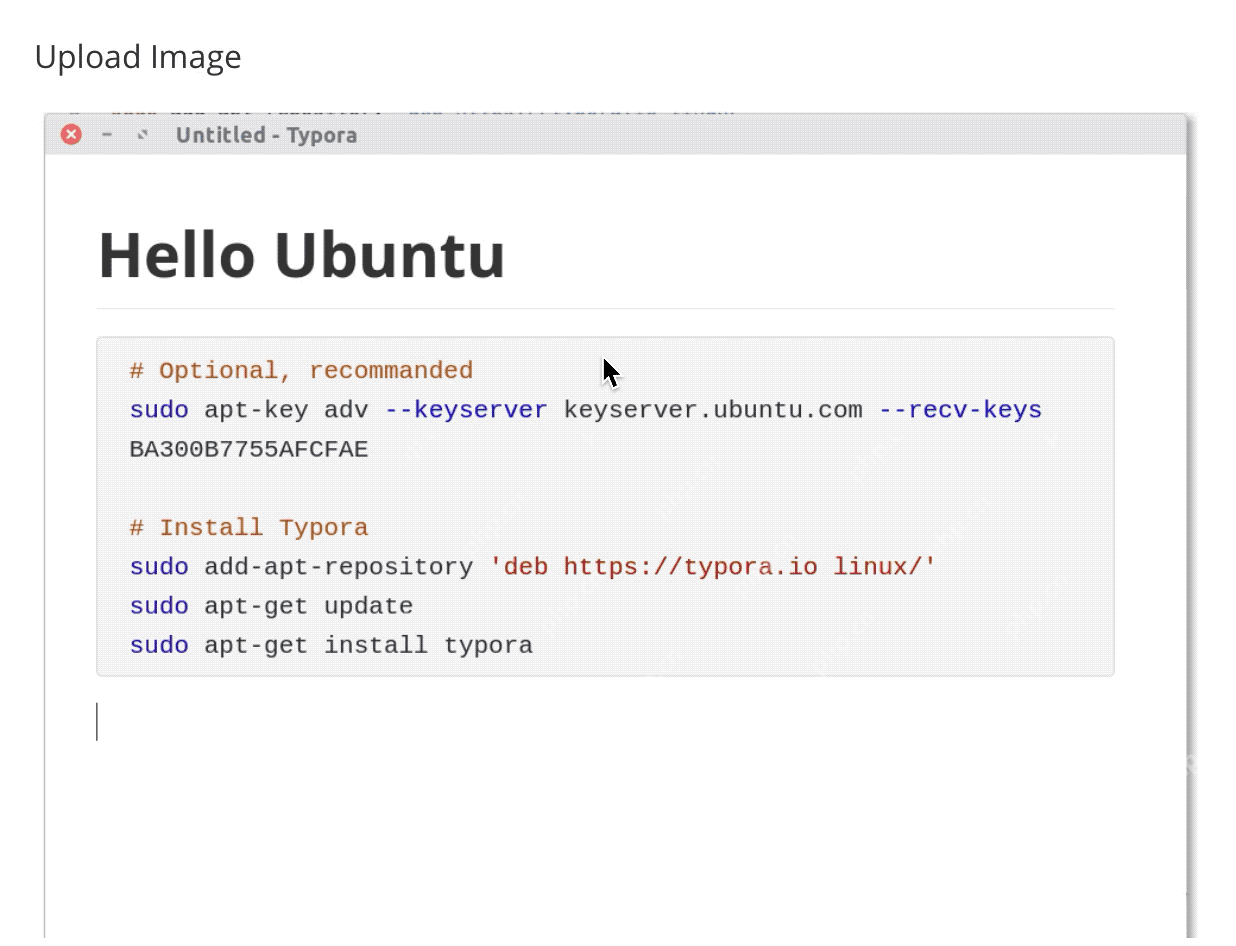Click 'apt-key adv' in the first command
Image resolution: width=1236 pixels, height=946 pixels.
coord(286,410)
